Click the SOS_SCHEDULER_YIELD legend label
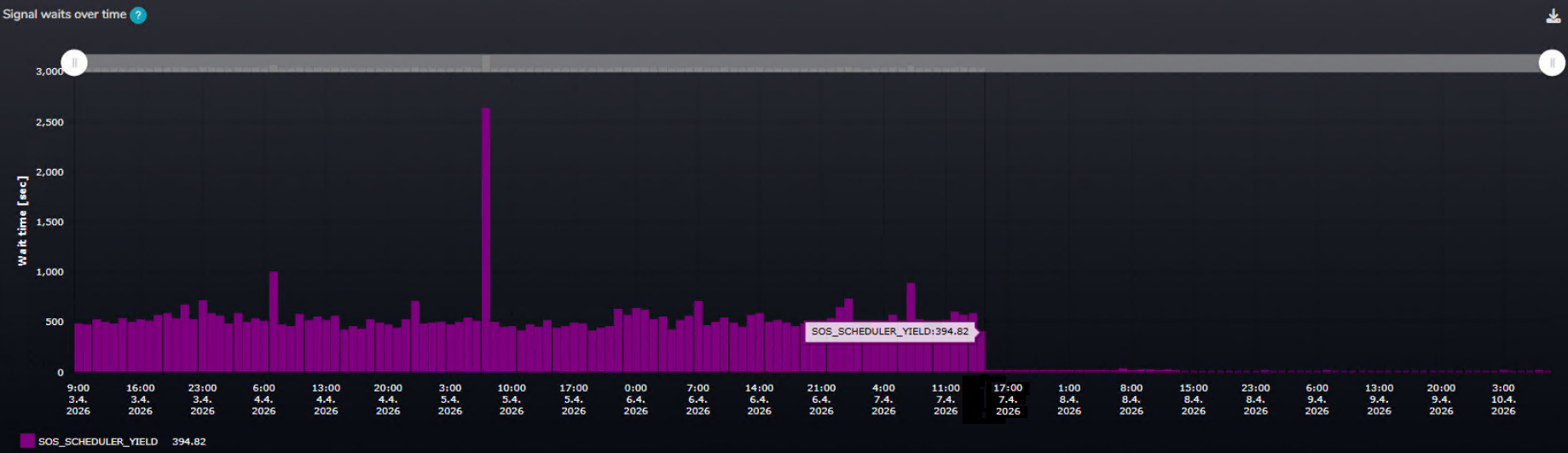 [x=98, y=442]
